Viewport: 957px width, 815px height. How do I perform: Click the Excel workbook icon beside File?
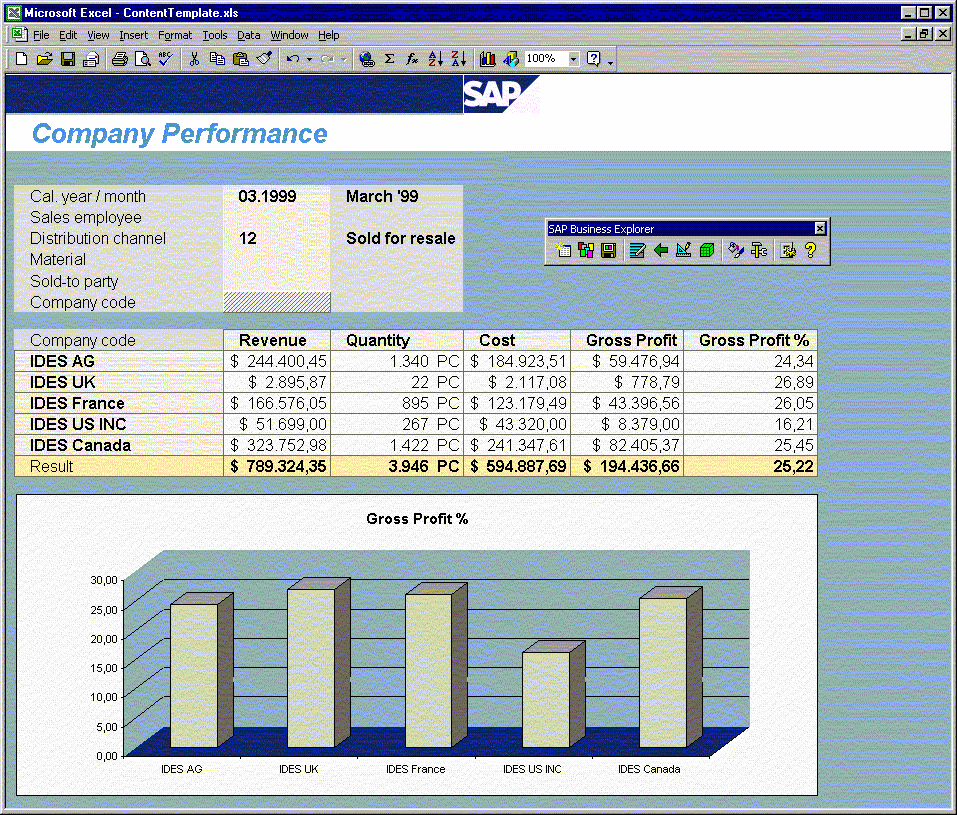click(x=19, y=35)
